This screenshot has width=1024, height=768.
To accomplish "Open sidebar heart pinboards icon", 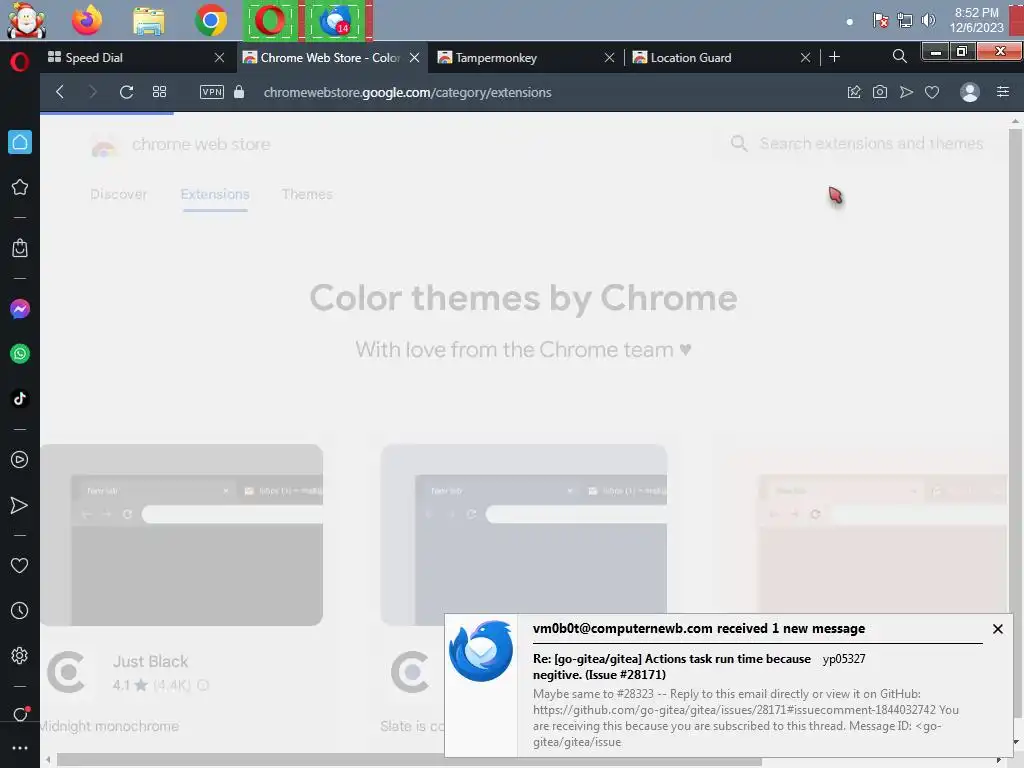I will (x=20, y=566).
